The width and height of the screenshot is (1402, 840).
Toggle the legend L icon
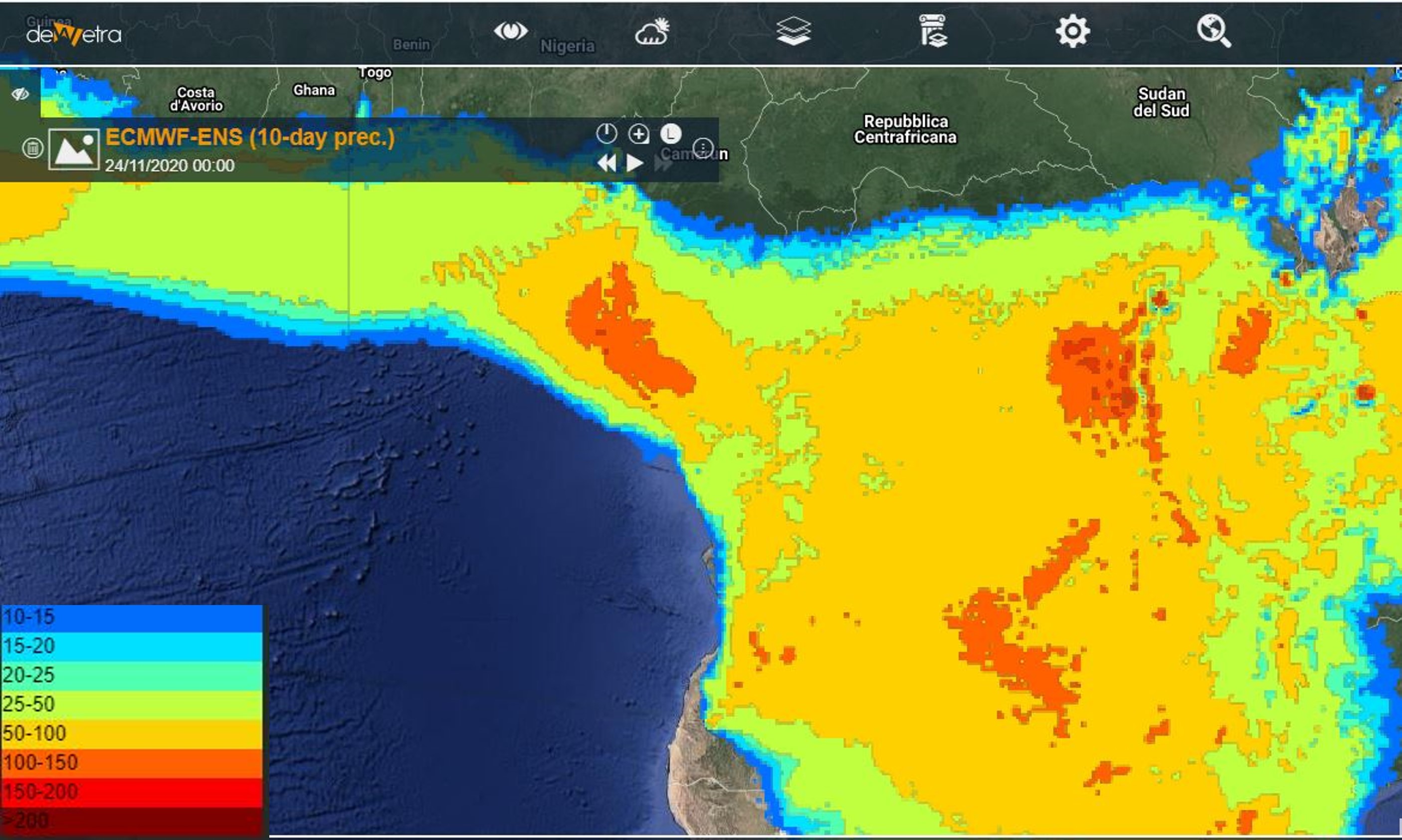coord(671,134)
